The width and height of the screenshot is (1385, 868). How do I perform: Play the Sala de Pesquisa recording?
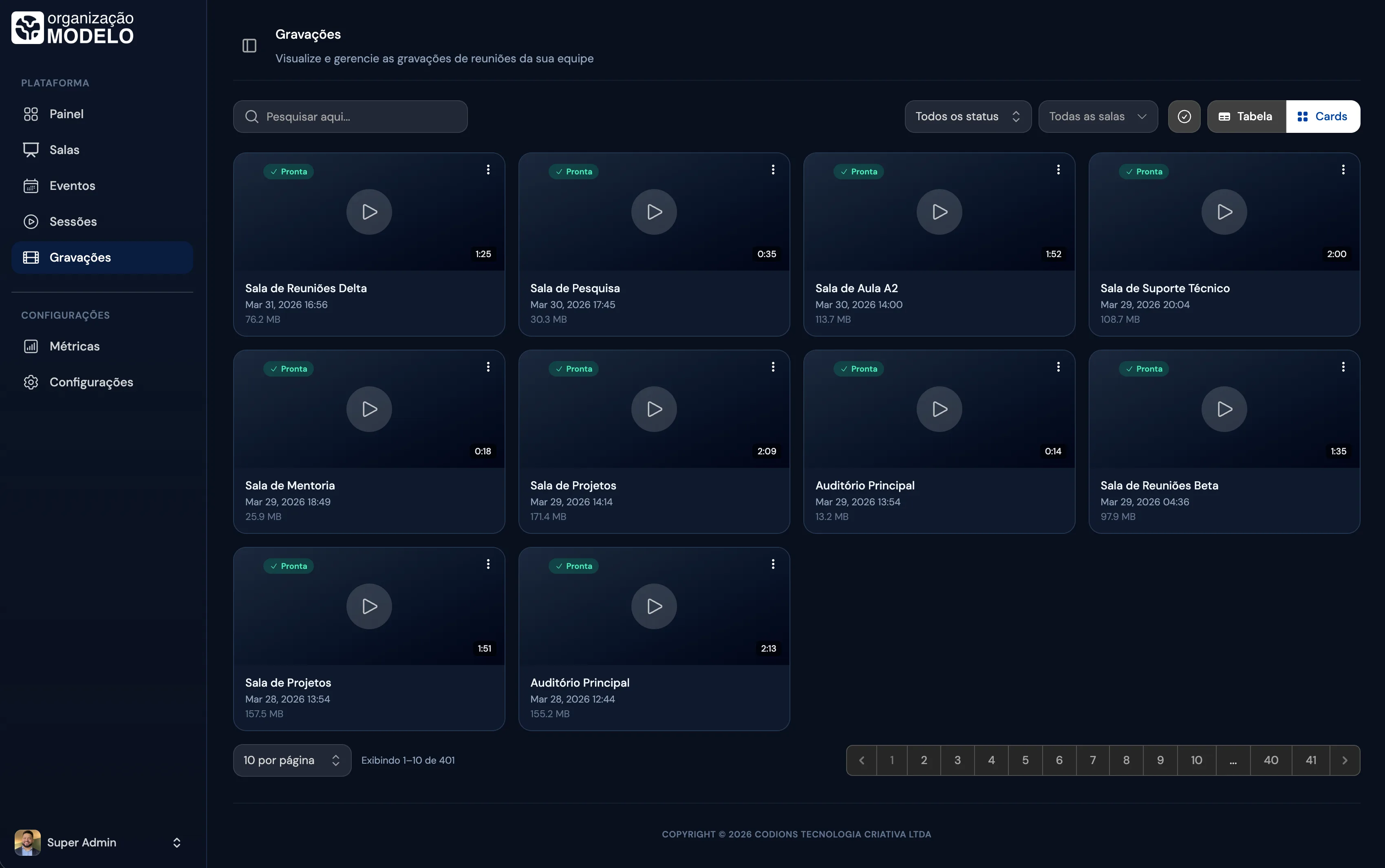coord(653,212)
